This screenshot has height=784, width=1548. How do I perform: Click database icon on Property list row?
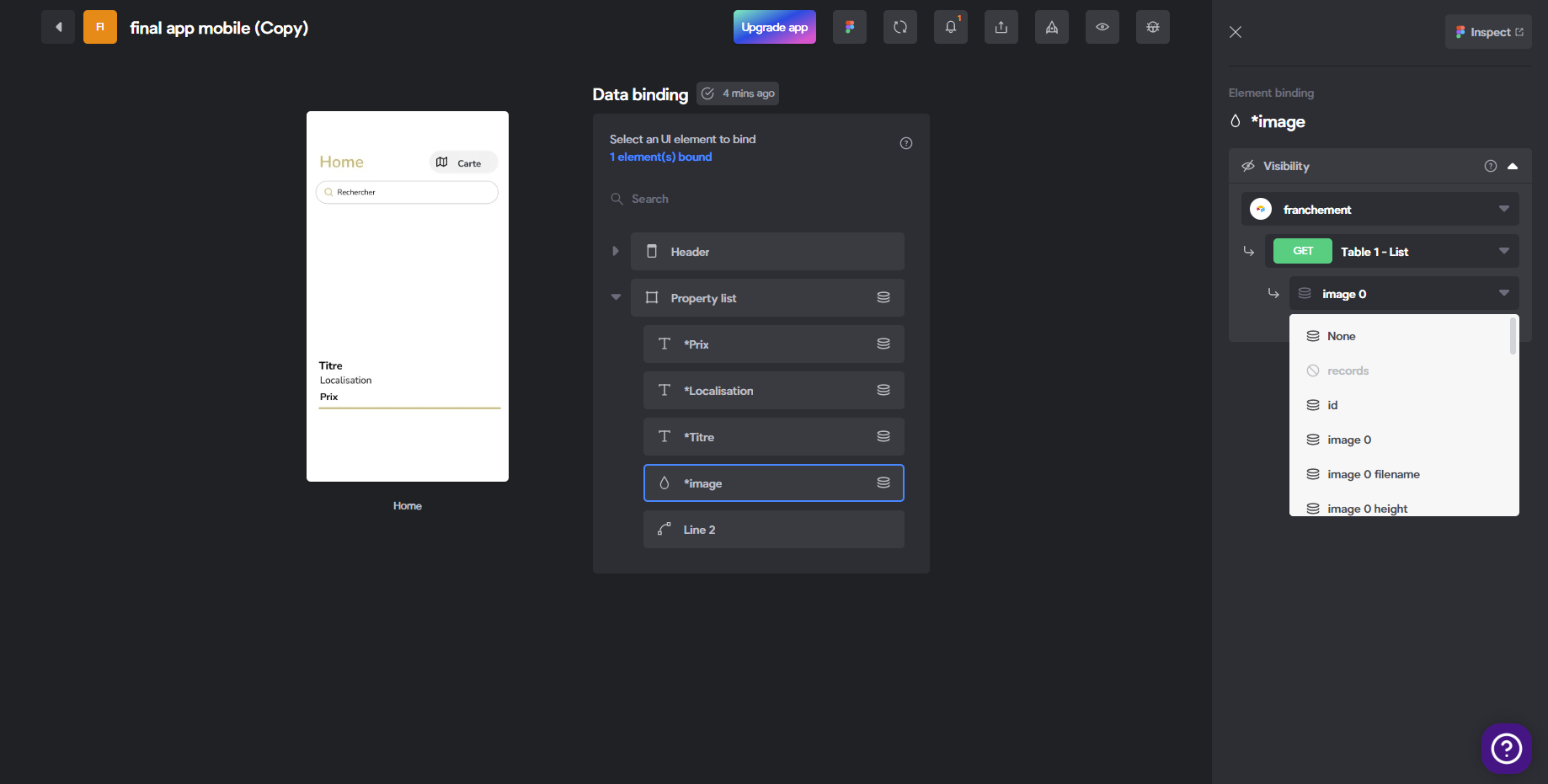[883, 297]
